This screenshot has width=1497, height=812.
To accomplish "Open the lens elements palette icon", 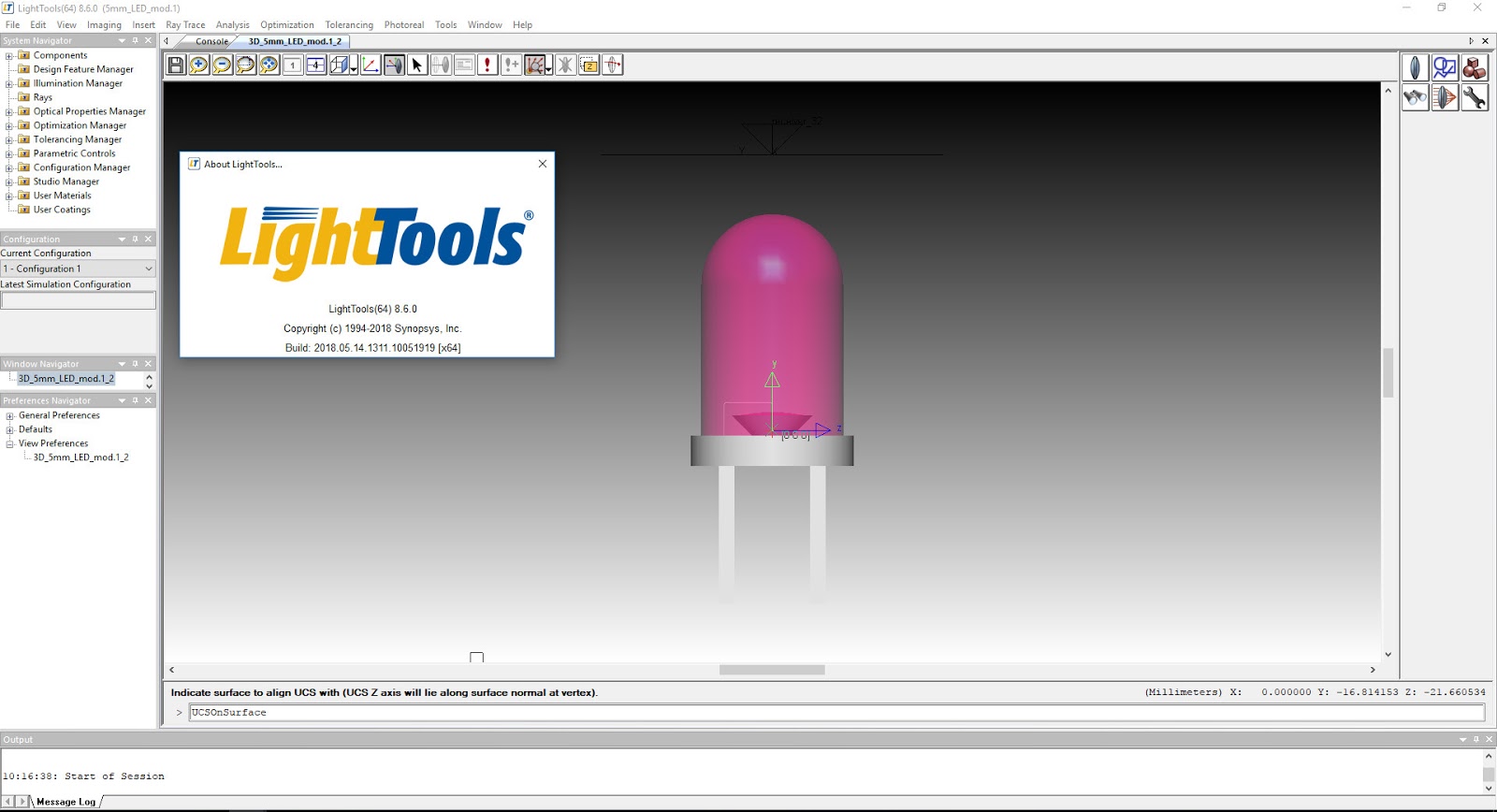I will pyautogui.click(x=1415, y=67).
